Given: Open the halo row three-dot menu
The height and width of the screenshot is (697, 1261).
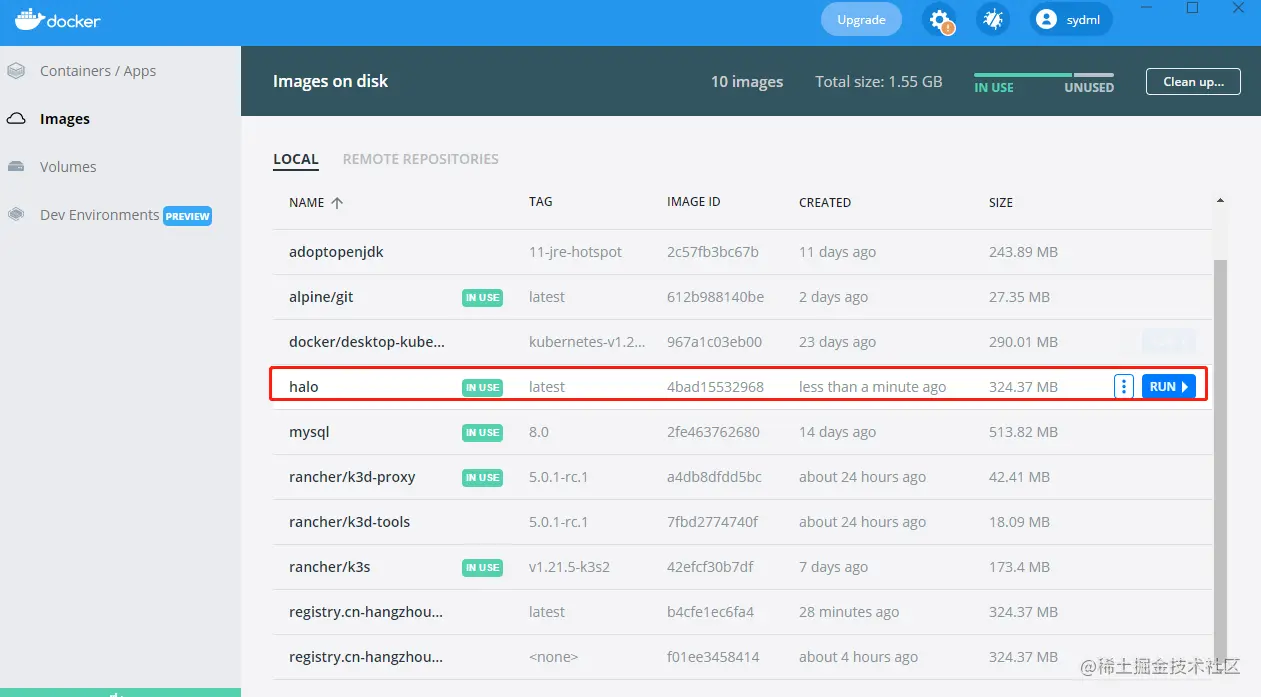Looking at the screenshot, I should click(x=1123, y=387).
